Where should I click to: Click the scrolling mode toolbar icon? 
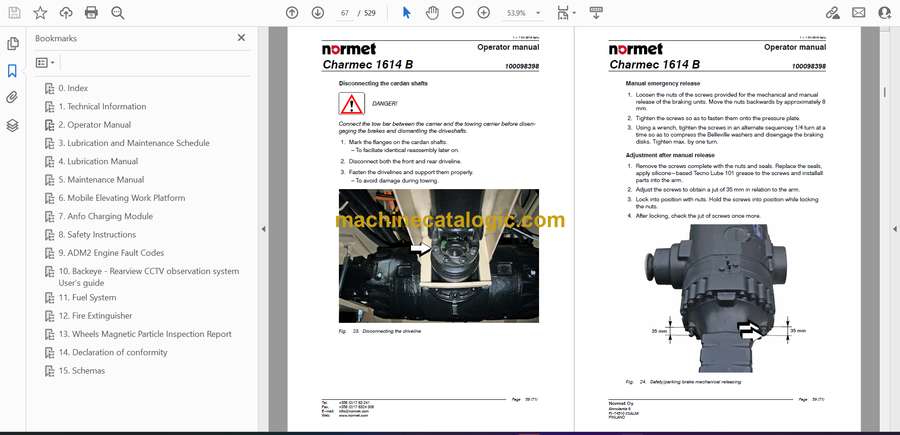point(596,13)
